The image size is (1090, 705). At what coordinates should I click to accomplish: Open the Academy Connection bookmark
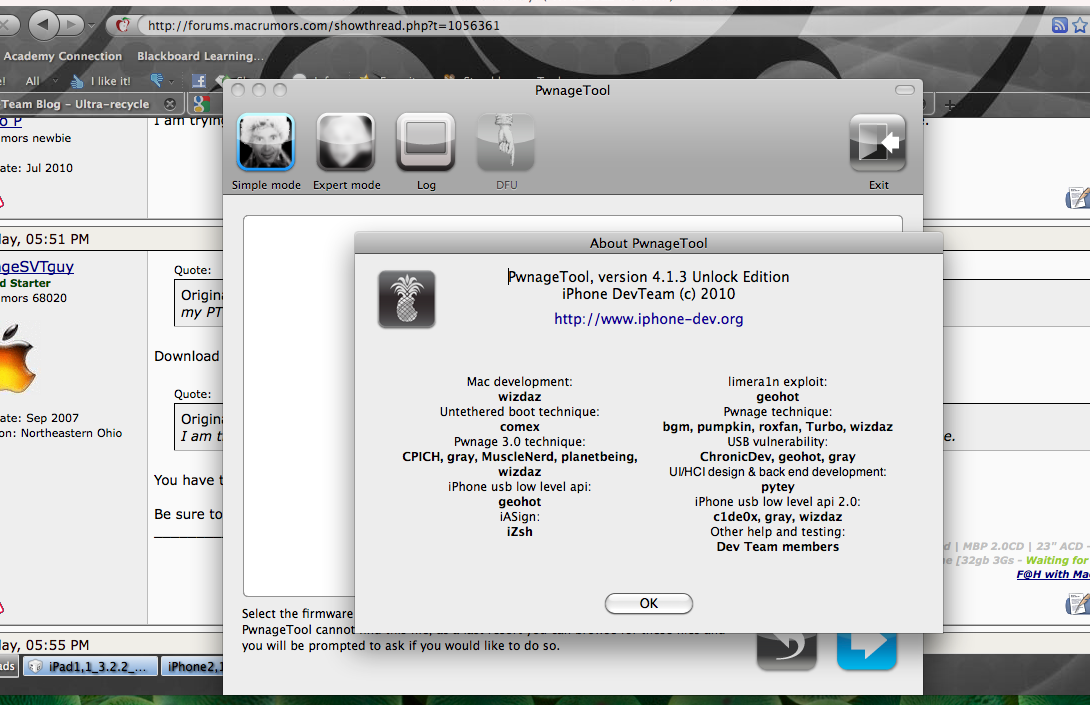coord(63,56)
